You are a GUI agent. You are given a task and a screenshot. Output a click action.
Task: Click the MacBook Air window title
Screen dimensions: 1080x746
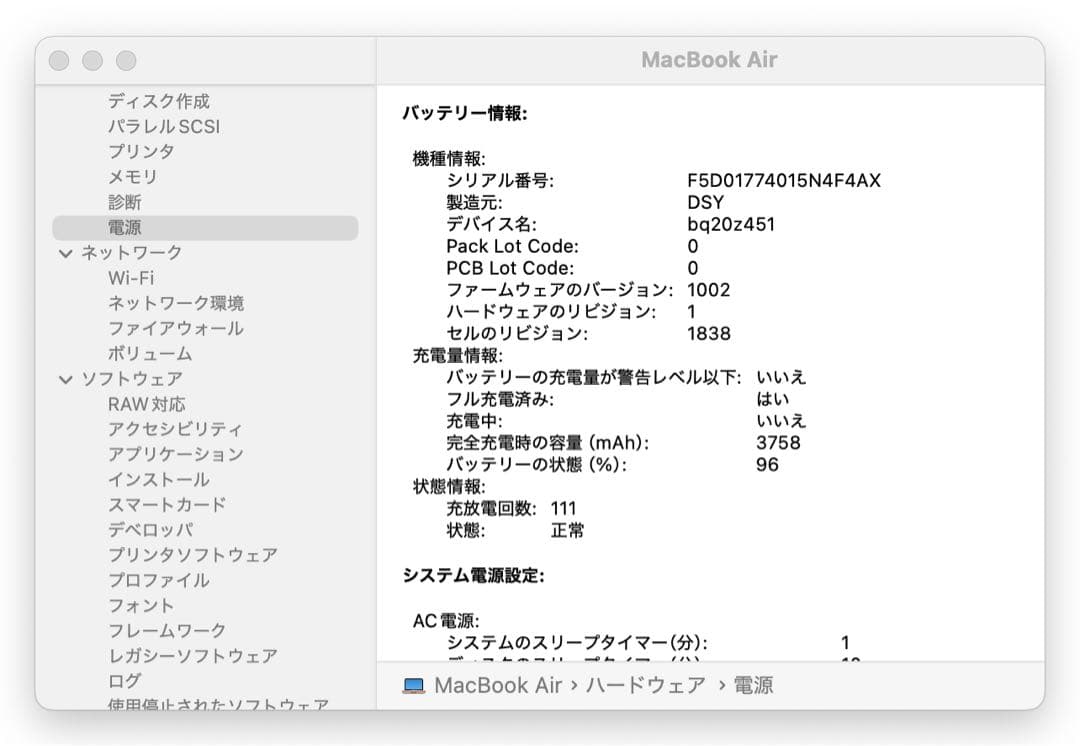[709, 60]
